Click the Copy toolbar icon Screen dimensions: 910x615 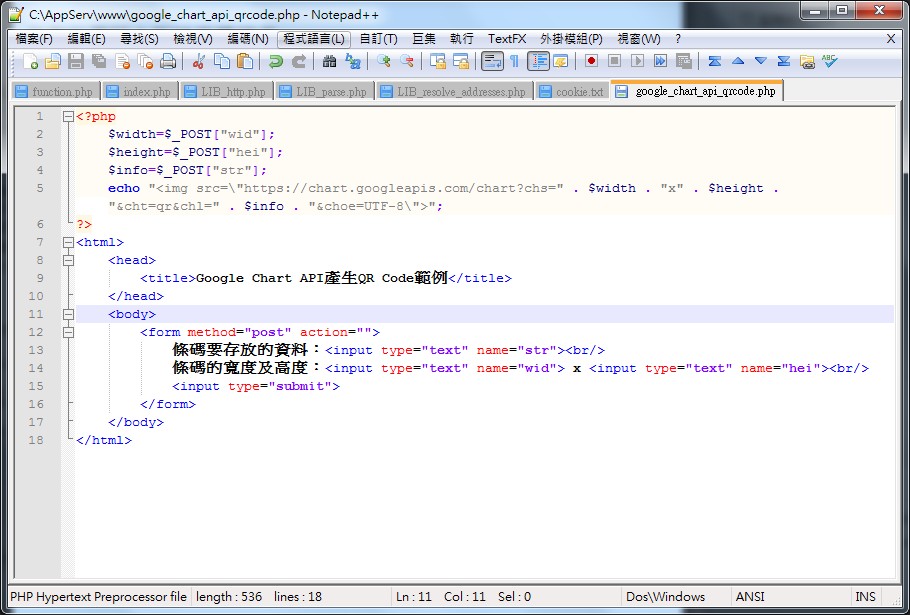coord(222,61)
